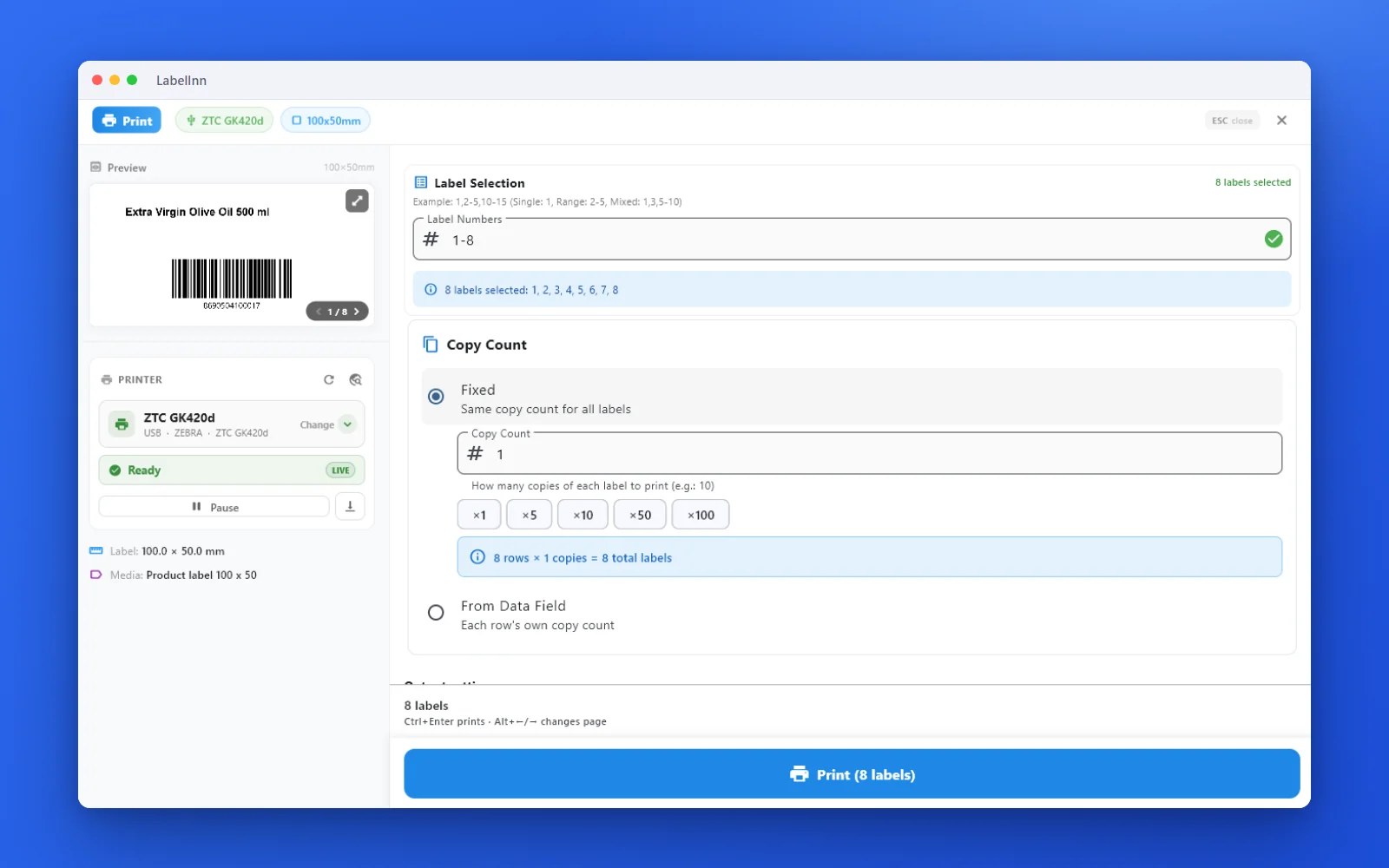
Task: Click the Label Numbers input field
Action: [x=852, y=240]
